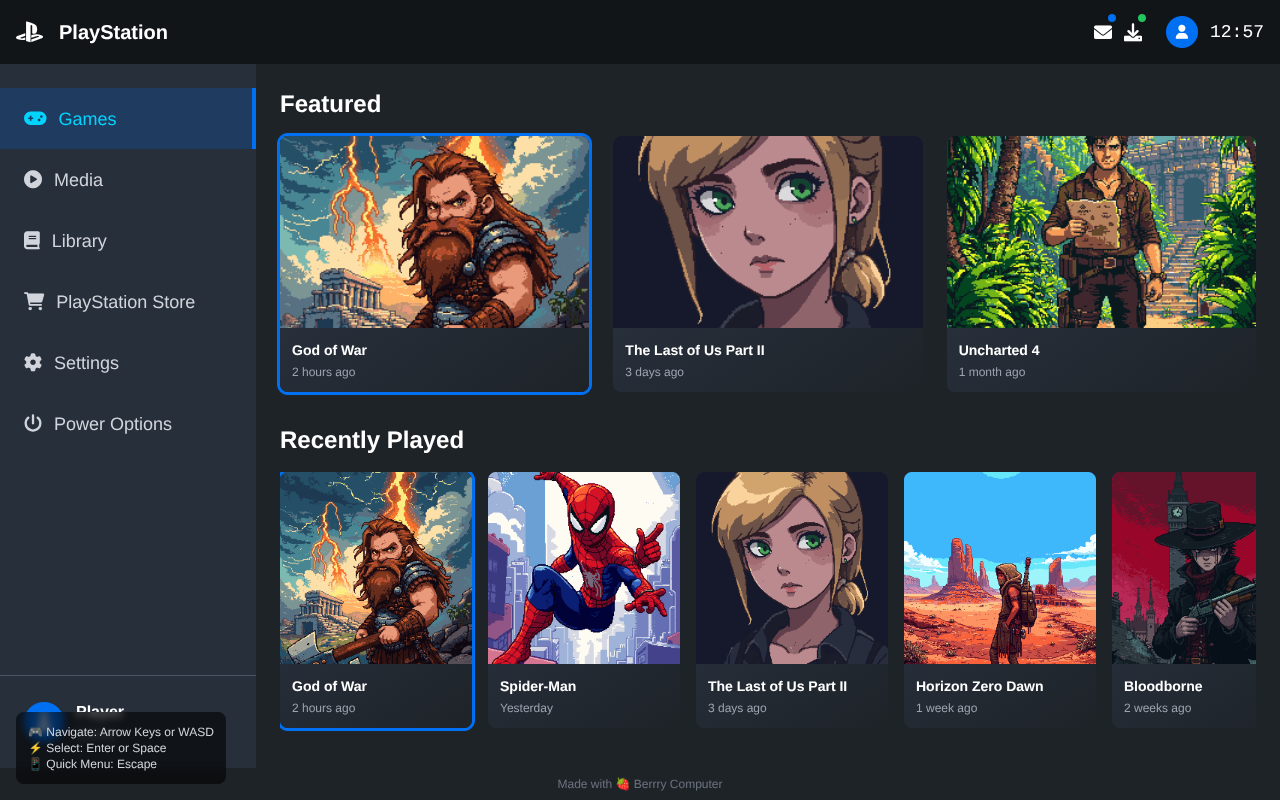Select Spider-Man under Recently Played
The height and width of the screenshot is (800, 1280).
point(584,599)
